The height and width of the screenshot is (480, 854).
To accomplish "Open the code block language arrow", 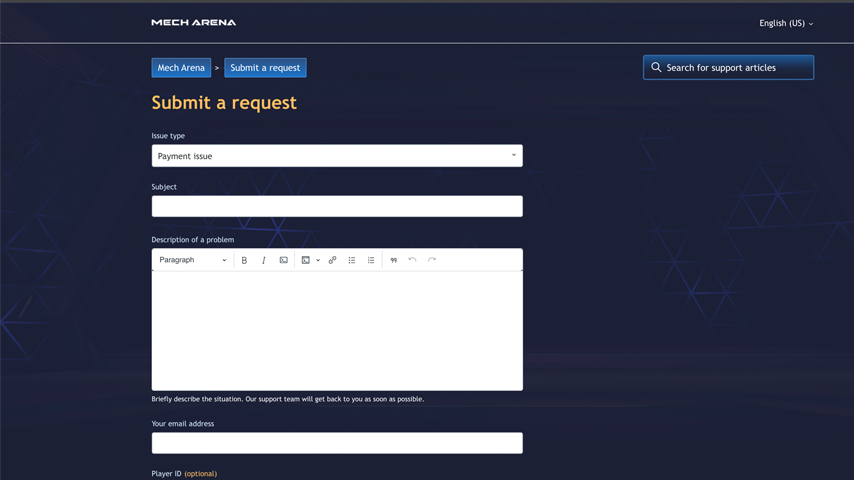I will tap(318, 260).
